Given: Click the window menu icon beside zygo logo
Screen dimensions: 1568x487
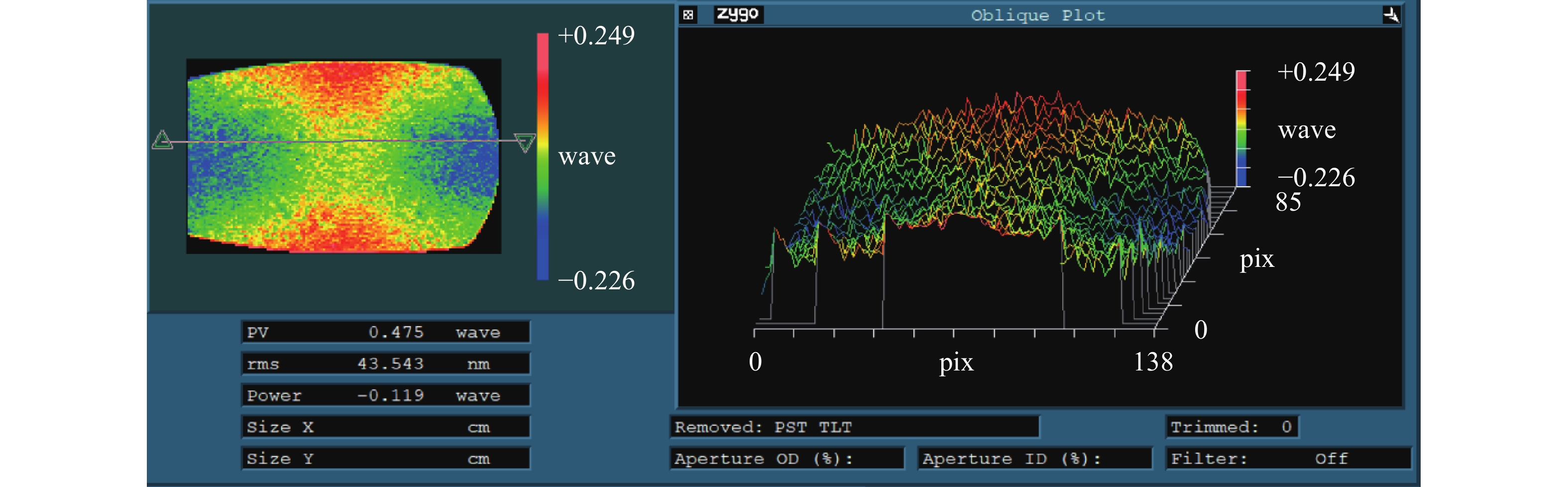Looking at the screenshot, I should pyautogui.click(x=688, y=15).
